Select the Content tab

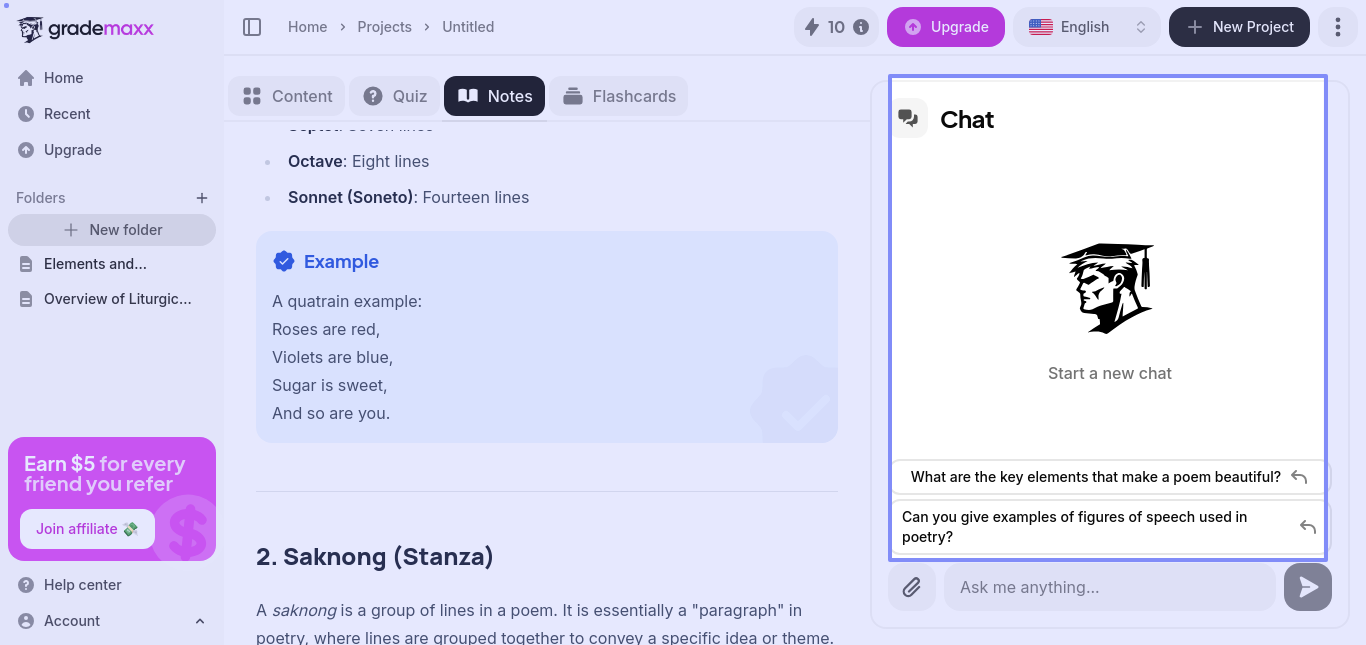(287, 96)
